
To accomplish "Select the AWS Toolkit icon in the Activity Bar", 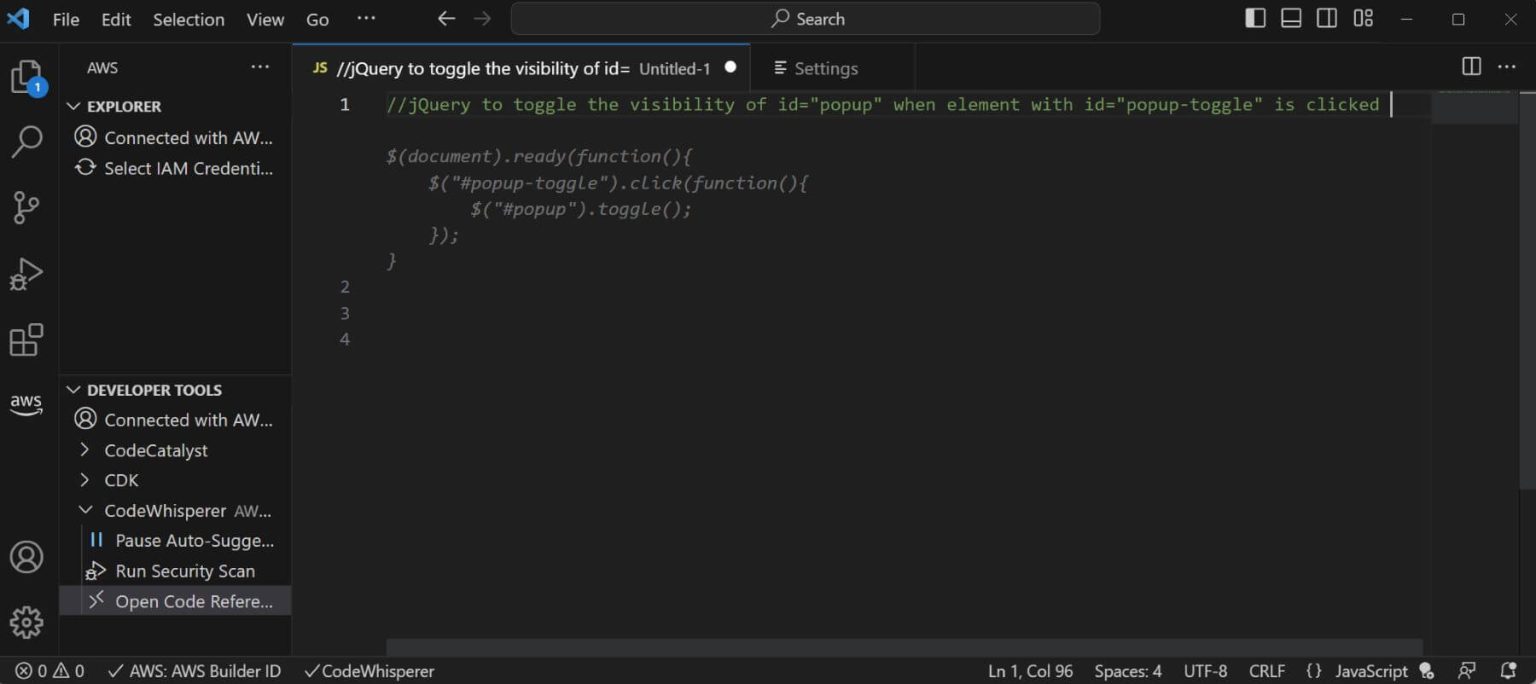I will (x=25, y=404).
